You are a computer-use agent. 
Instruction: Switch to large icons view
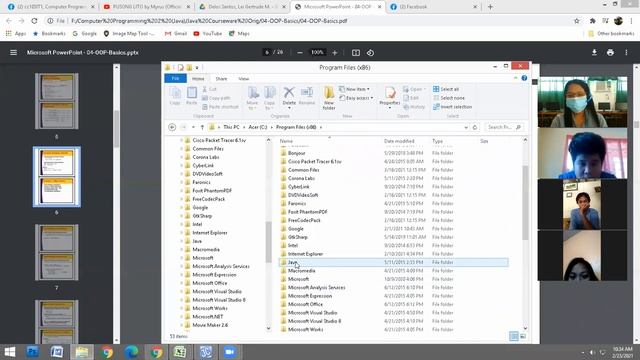pos(523,336)
